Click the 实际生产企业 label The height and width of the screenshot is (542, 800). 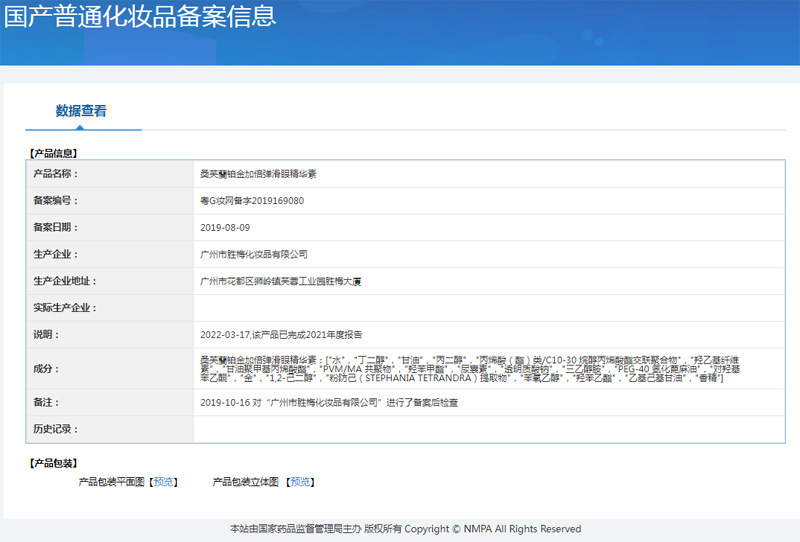[65, 308]
